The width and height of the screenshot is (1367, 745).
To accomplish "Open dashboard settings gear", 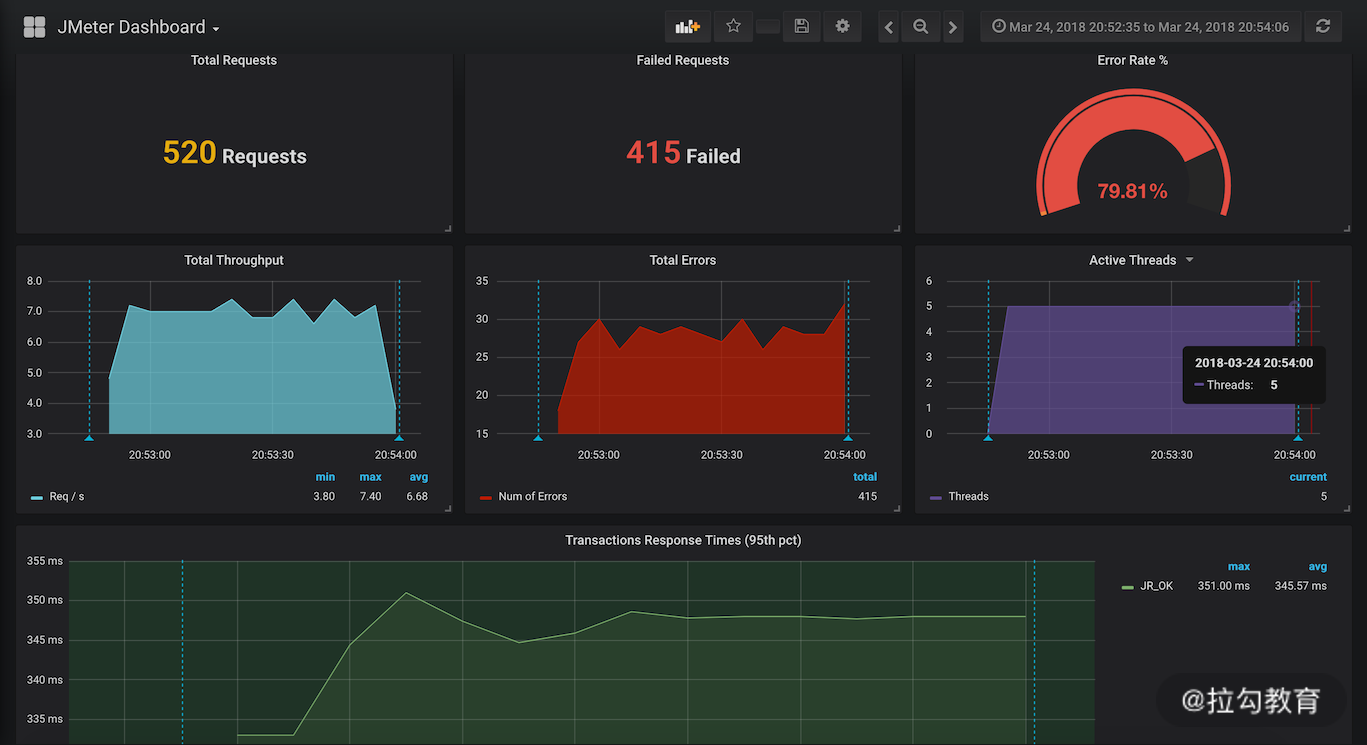I will pyautogui.click(x=842, y=27).
